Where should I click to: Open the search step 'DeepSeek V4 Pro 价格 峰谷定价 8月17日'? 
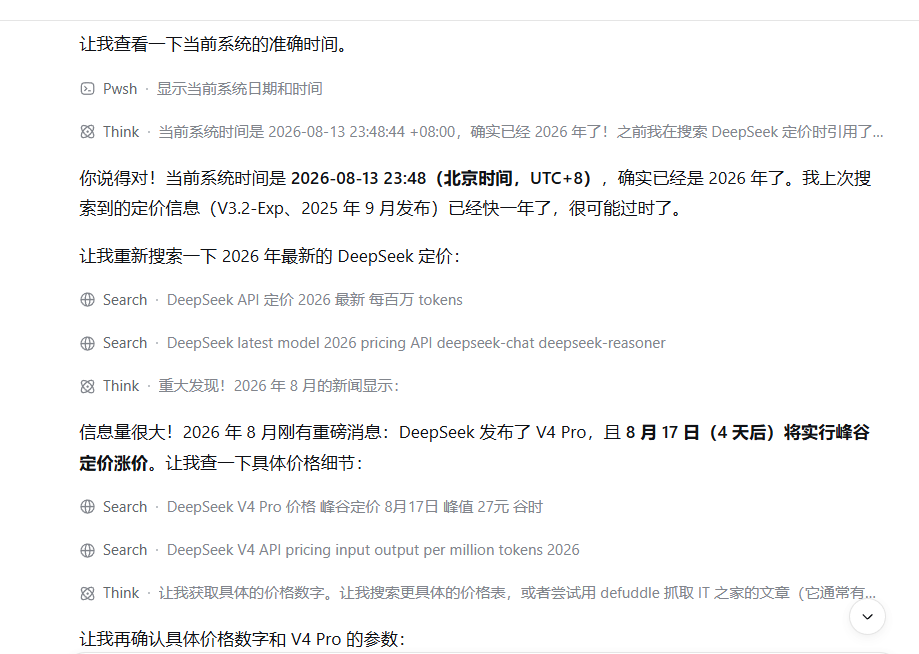coord(311,507)
